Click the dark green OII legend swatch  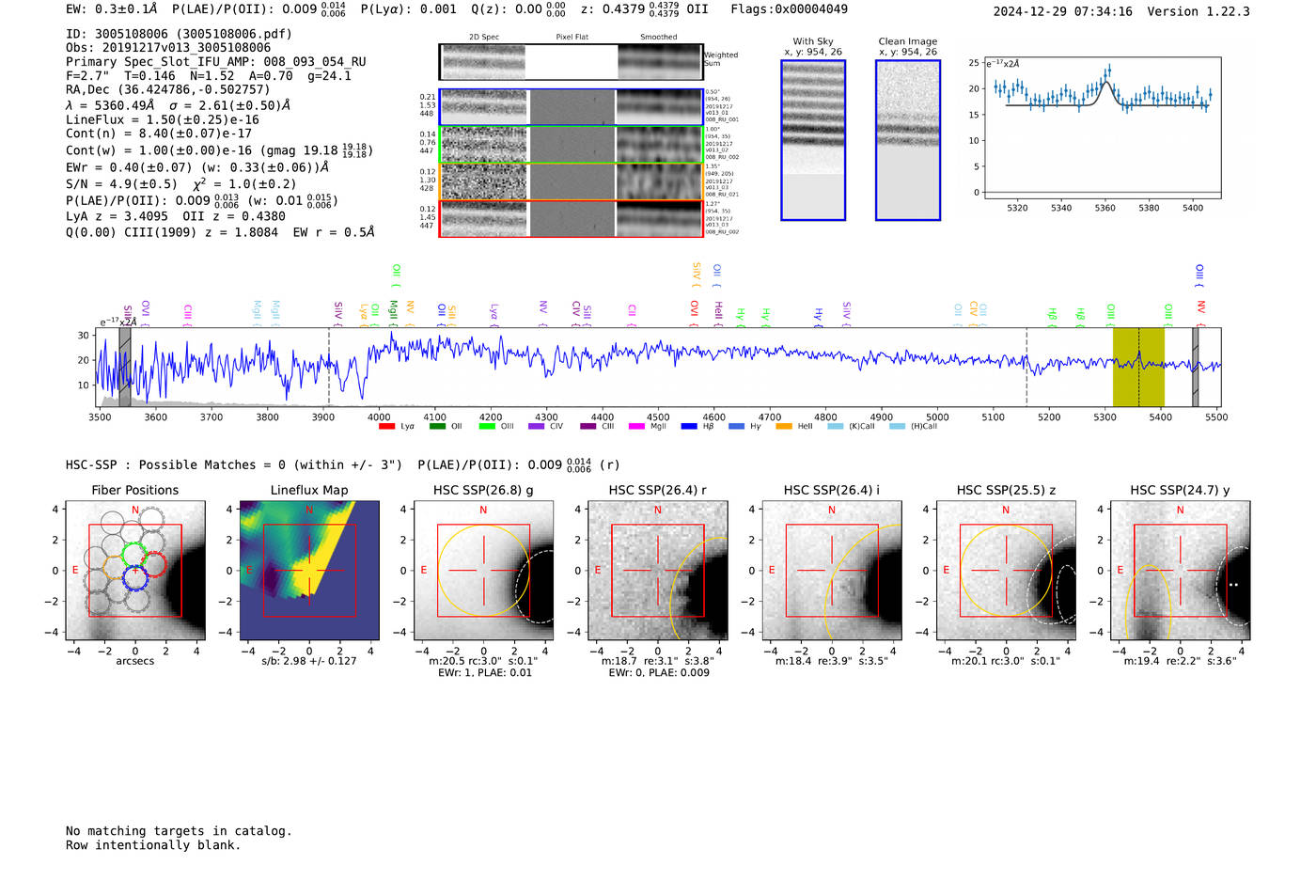click(437, 427)
